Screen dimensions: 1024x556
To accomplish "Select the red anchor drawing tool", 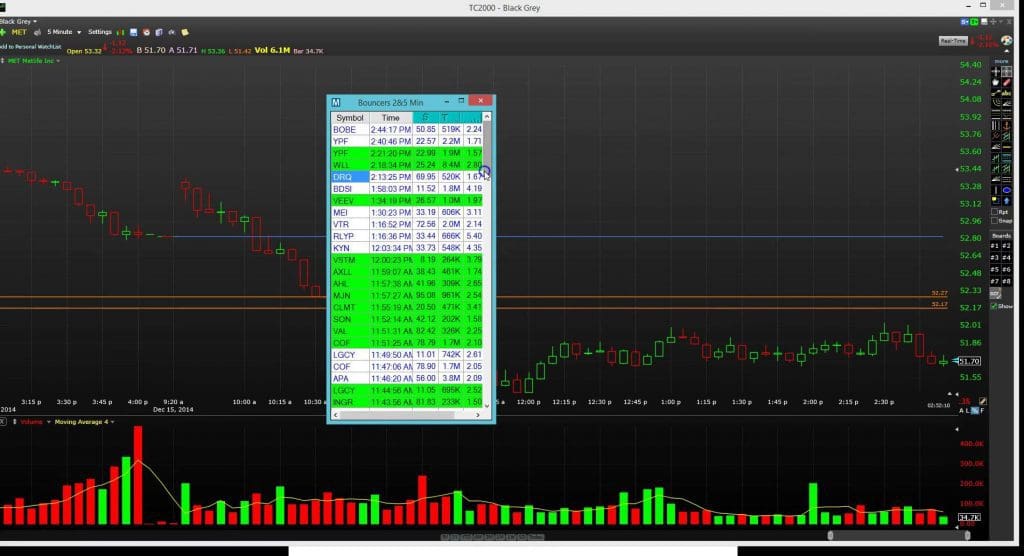I will [x=1007, y=124].
